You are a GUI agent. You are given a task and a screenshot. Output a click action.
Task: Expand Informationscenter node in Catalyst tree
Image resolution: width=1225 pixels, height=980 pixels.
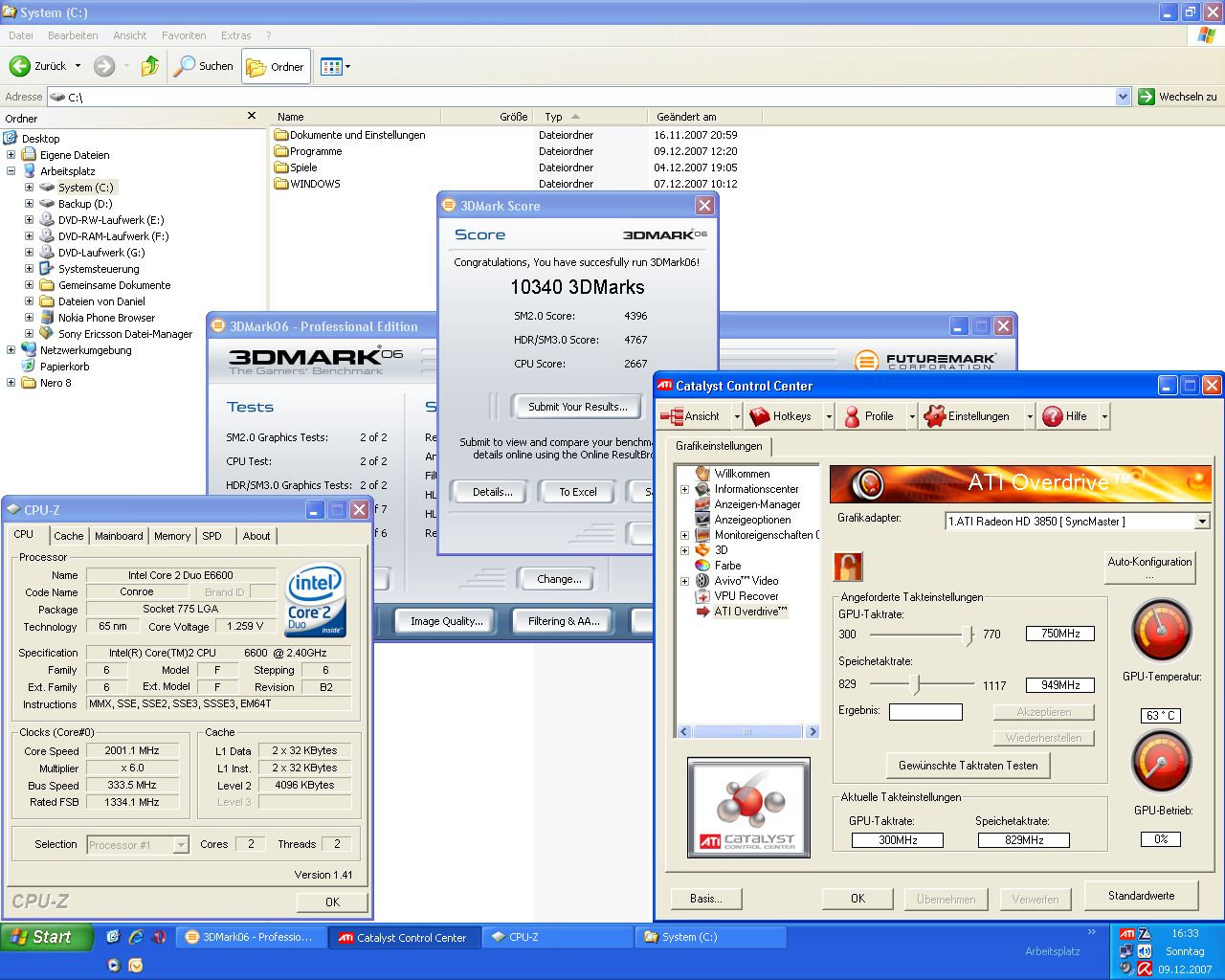click(684, 489)
